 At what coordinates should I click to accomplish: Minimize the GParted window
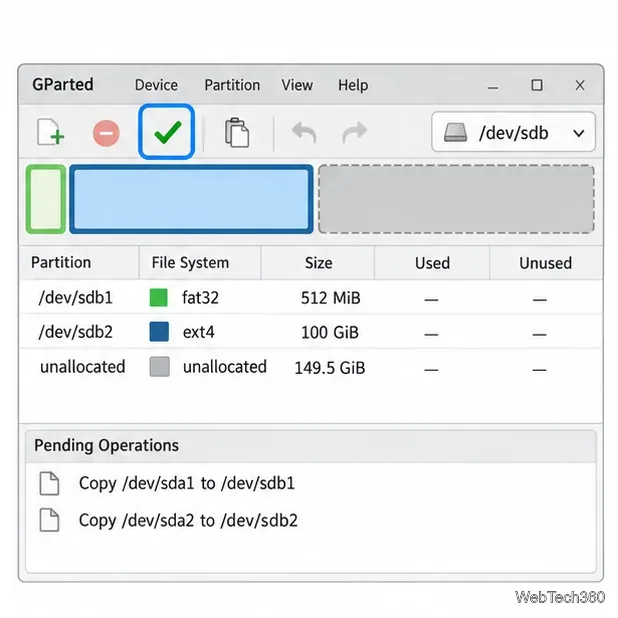[493, 86]
